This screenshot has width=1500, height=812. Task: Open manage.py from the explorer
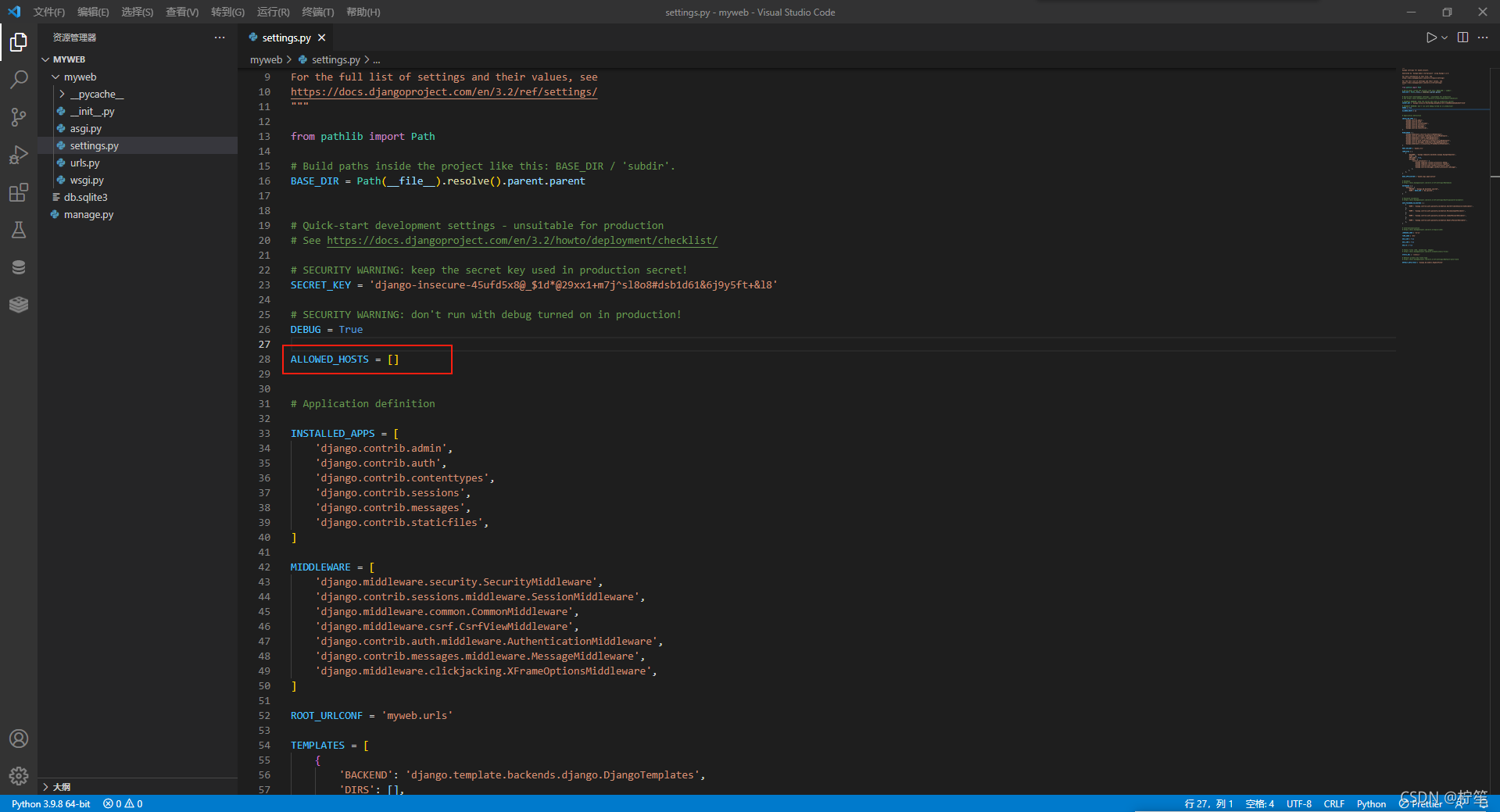pyautogui.click(x=138, y=214)
